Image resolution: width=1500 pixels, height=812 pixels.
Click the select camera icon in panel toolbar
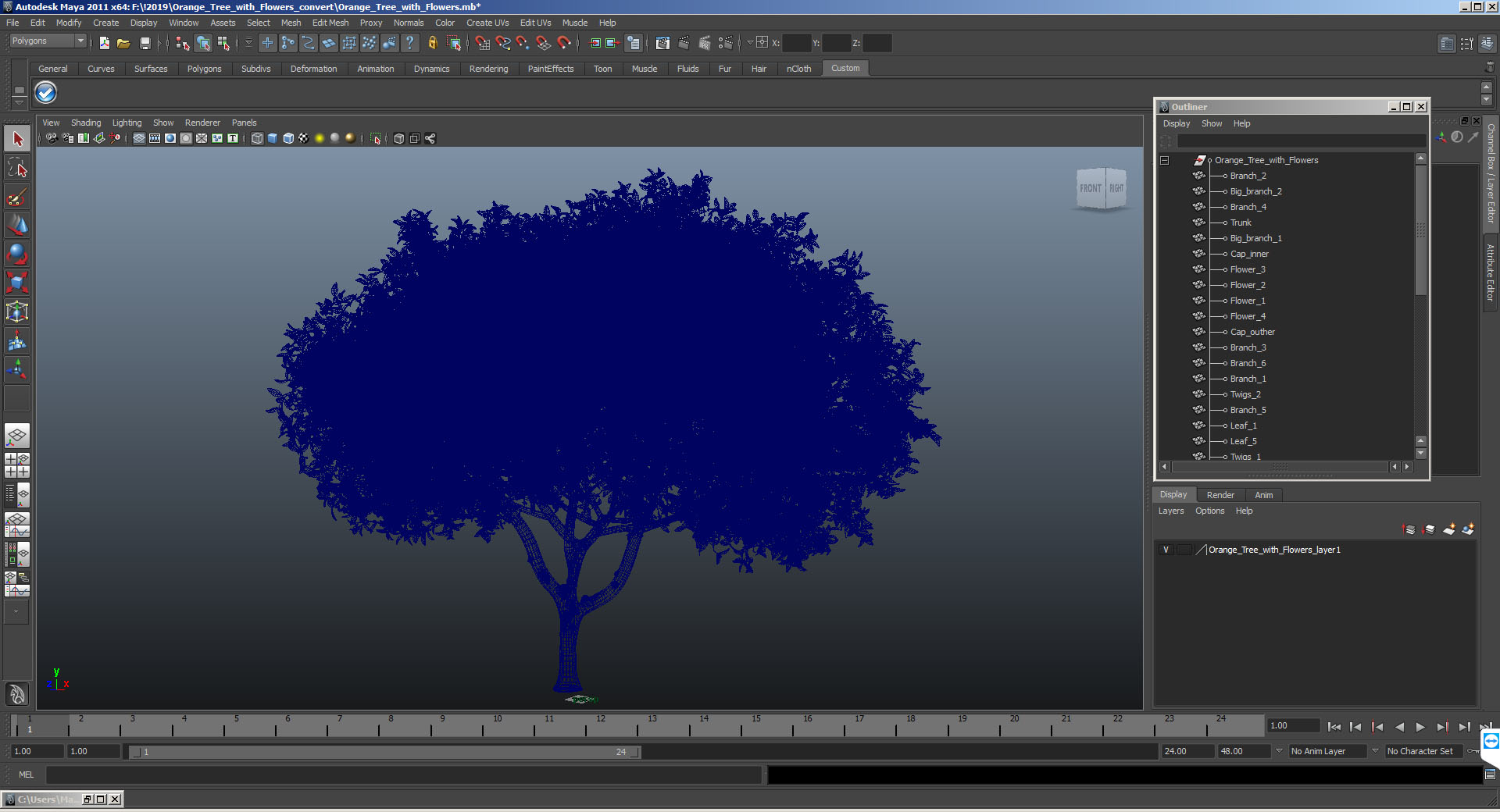click(x=52, y=138)
